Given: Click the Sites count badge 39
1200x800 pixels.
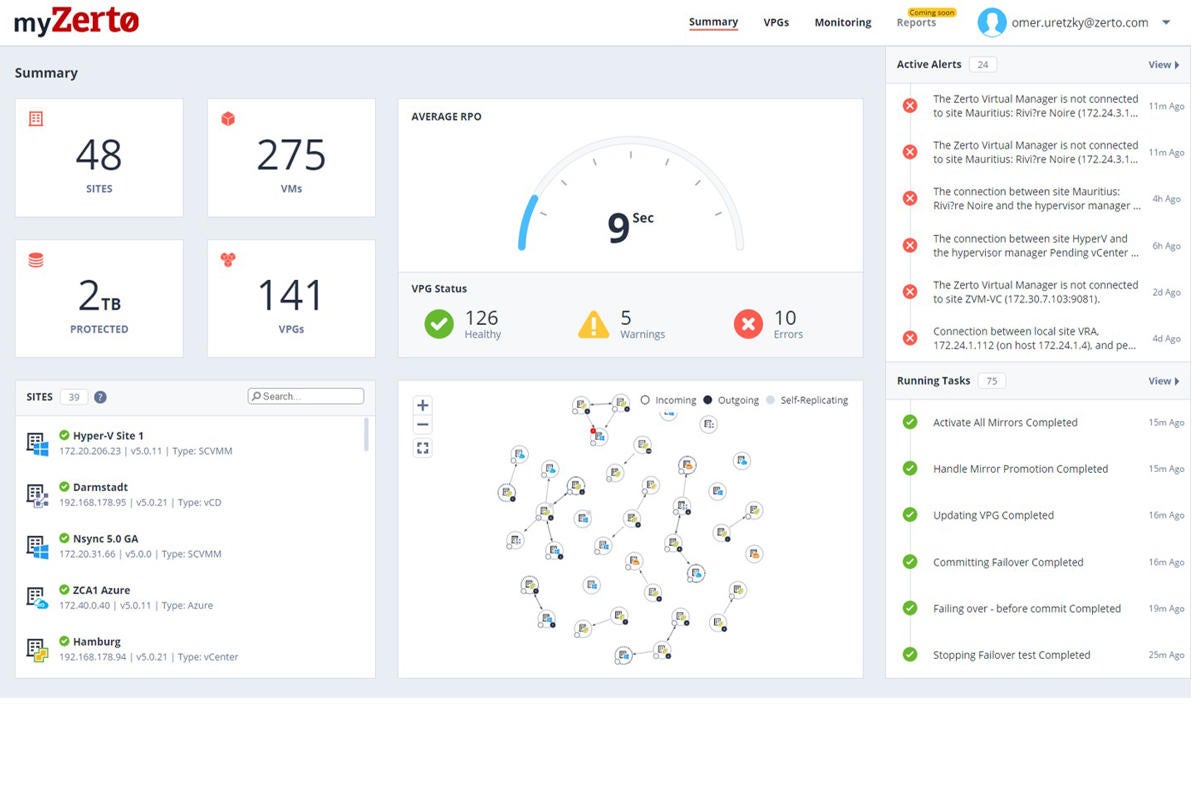Looking at the screenshot, I should pyautogui.click(x=74, y=397).
